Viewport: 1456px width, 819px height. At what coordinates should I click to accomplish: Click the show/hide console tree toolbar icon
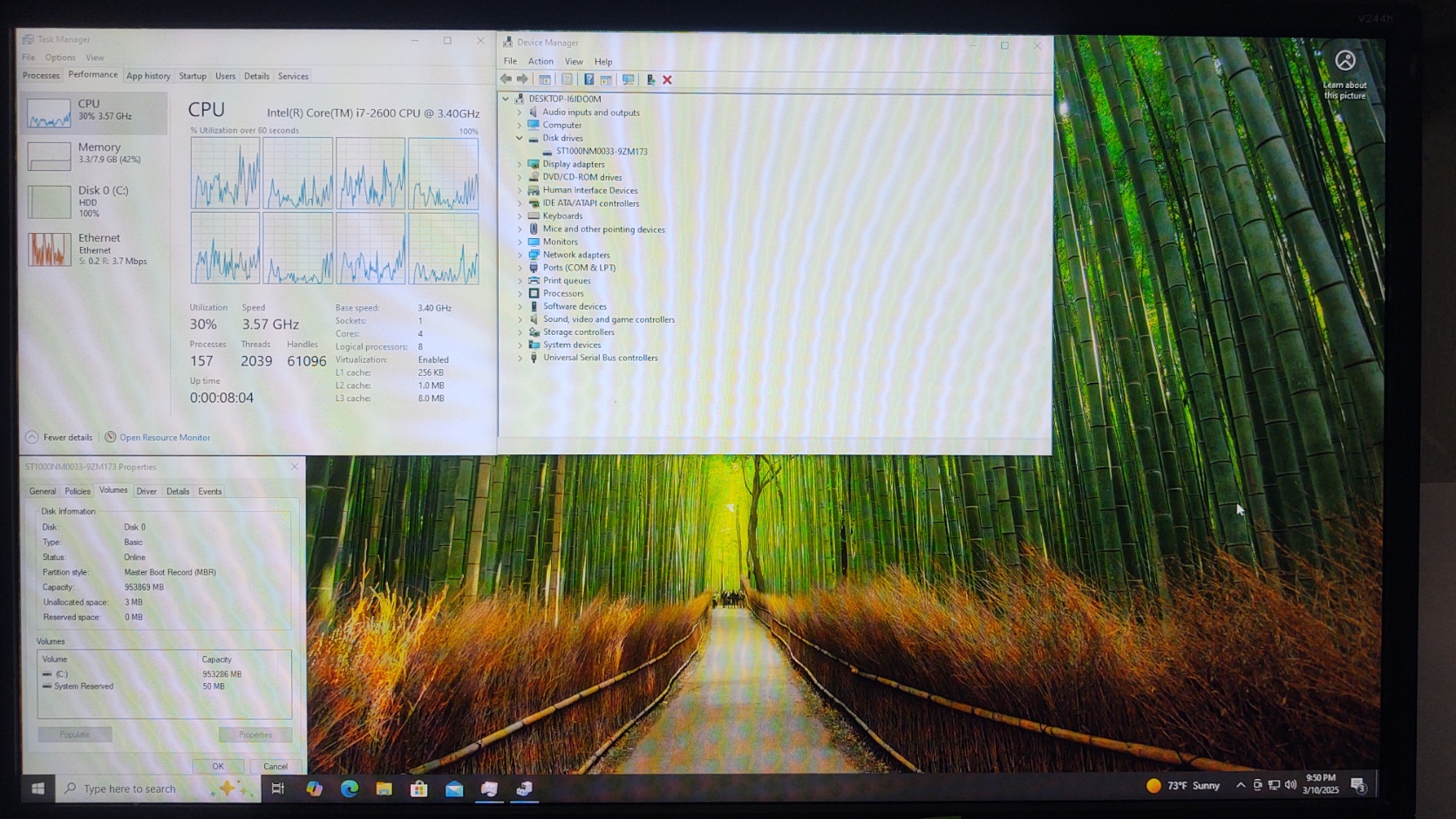pyautogui.click(x=544, y=79)
